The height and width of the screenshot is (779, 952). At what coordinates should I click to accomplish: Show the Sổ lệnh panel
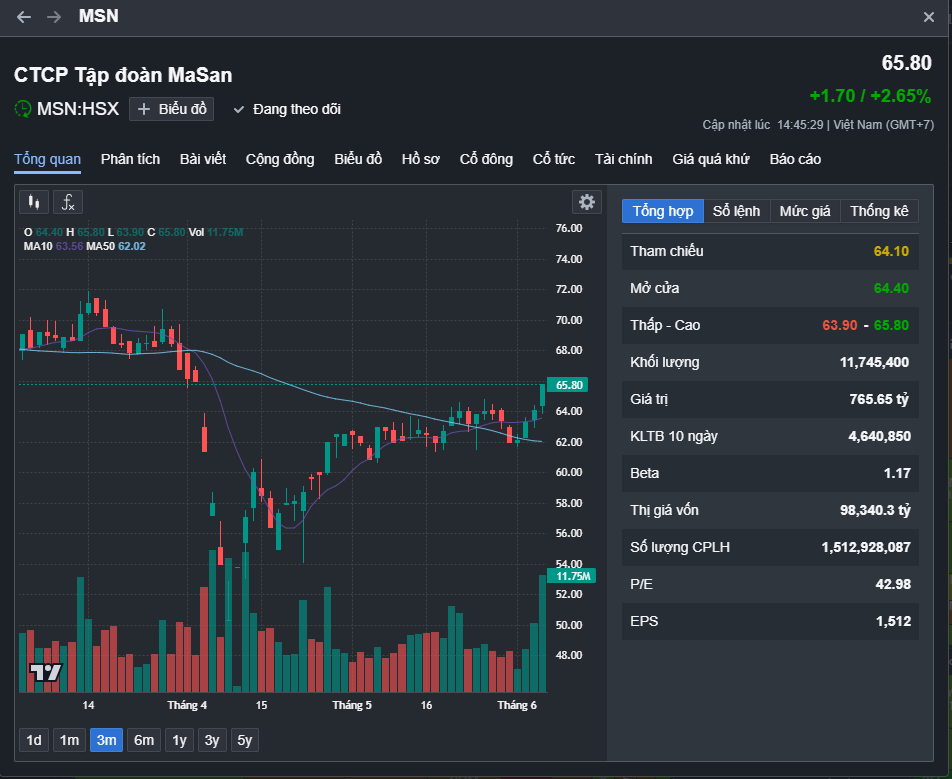[736, 211]
